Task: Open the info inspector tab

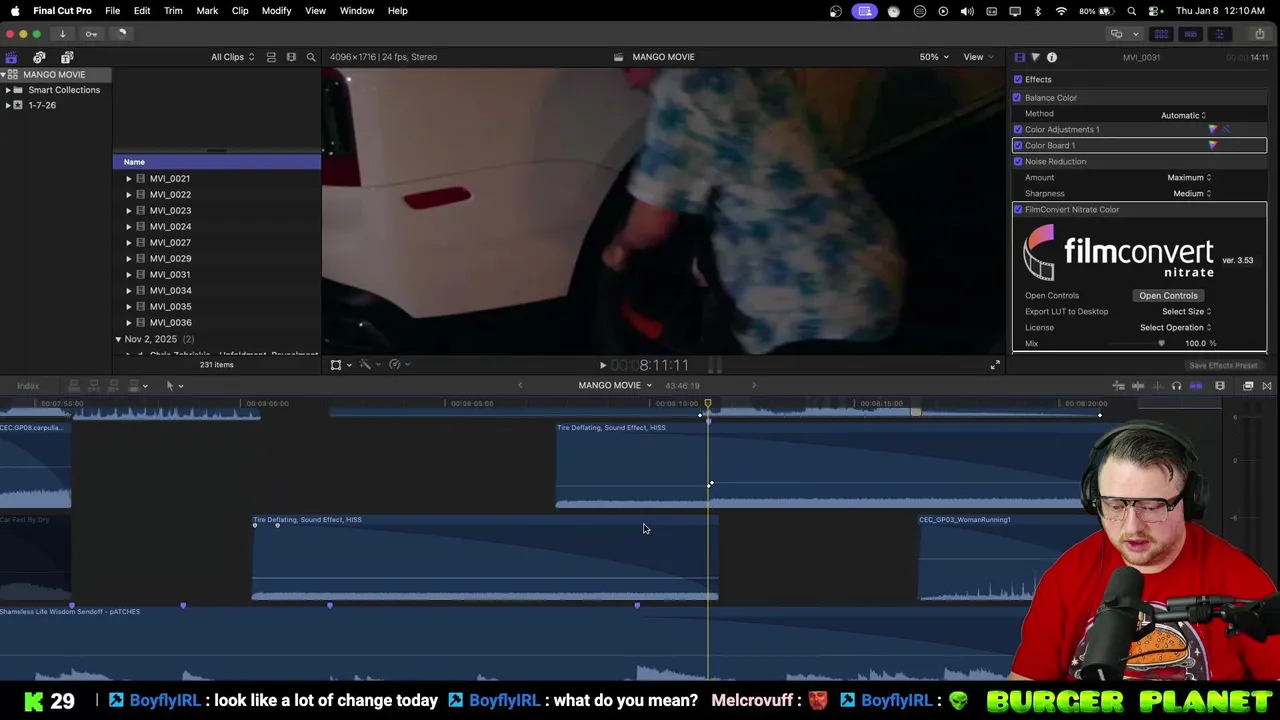Action: (1052, 58)
